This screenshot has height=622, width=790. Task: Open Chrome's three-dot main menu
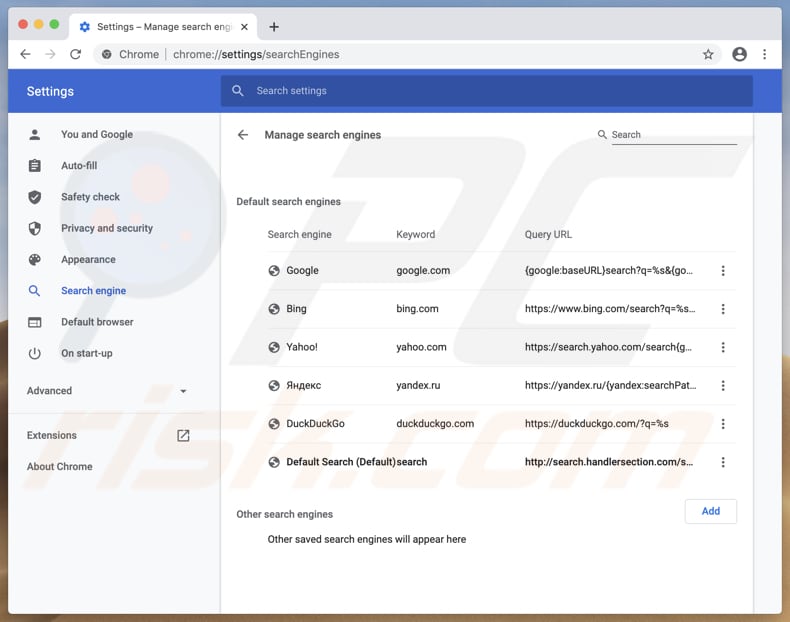765,54
